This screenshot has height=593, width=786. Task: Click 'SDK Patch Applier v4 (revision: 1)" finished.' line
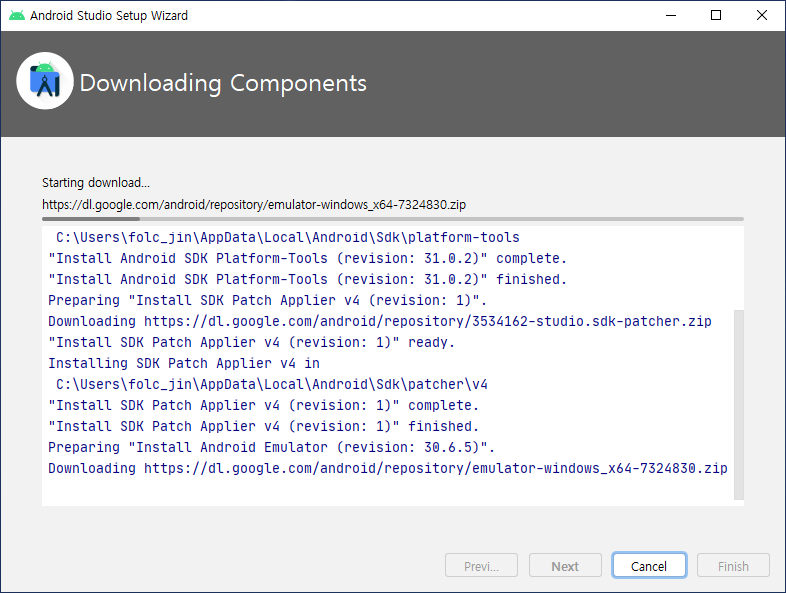(x=263, y=426)
